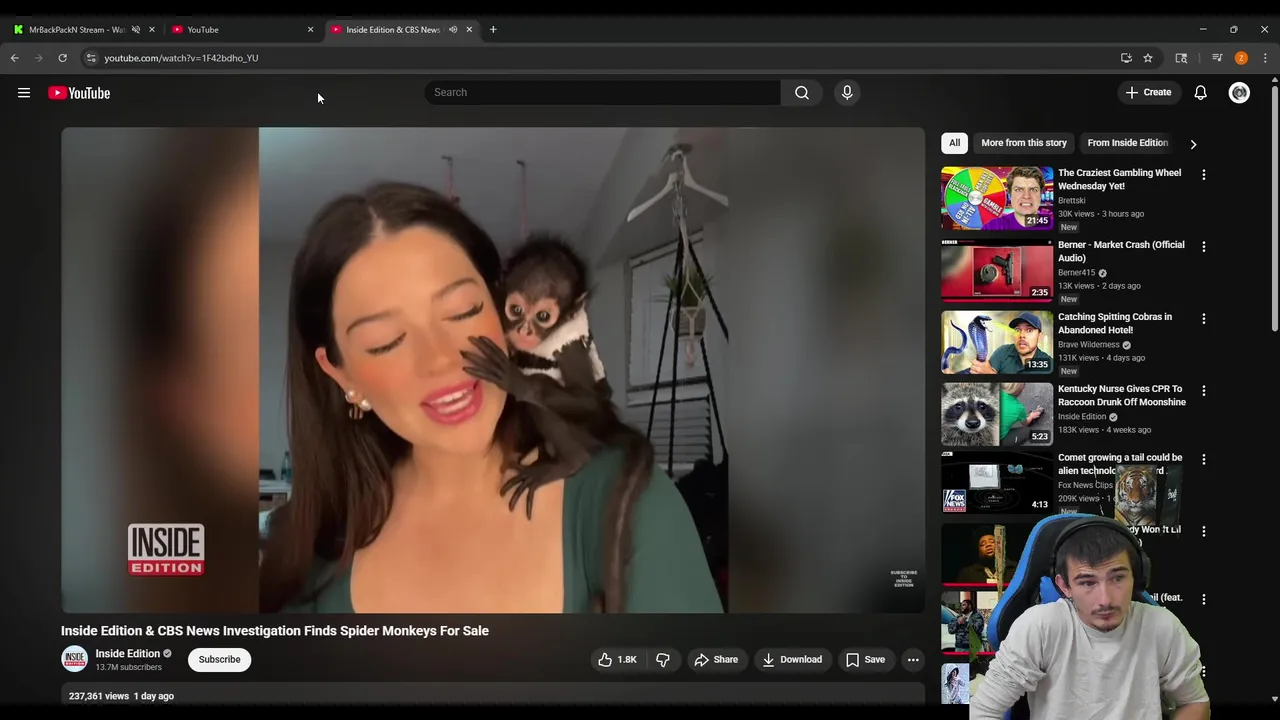Open Kentucky Nurse Gives CPR video title

(1122, 395)
